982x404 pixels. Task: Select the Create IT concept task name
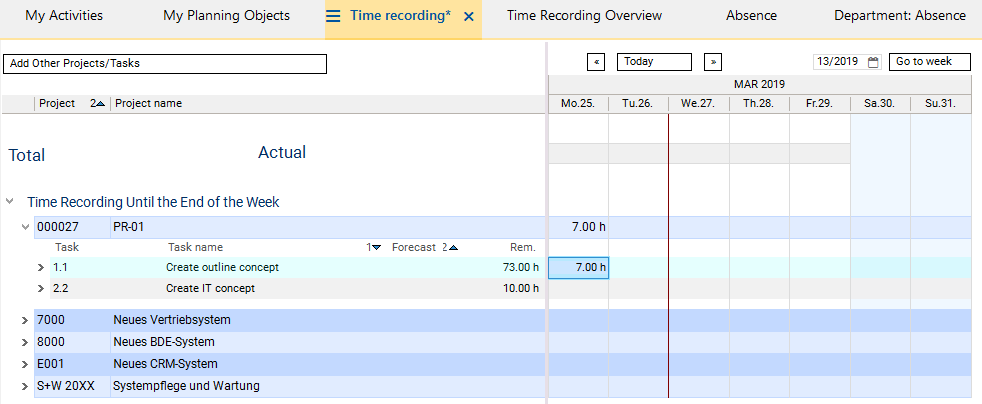point(210,289)
